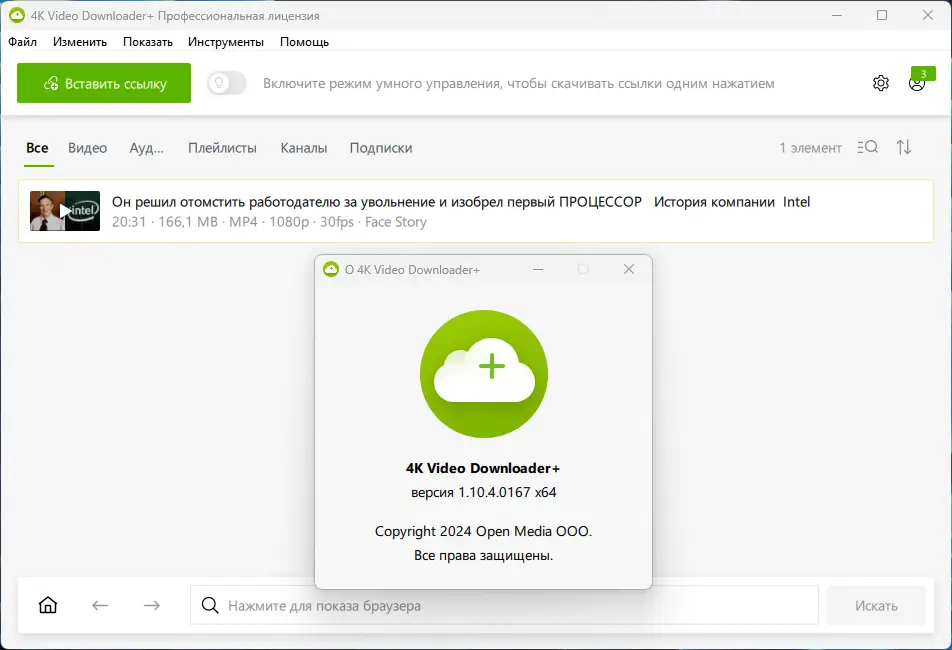Click the magnifier icon in the search bar
The width and height of the screenshot is (952, 650).
pyautogui.click(x=209, y=605)
